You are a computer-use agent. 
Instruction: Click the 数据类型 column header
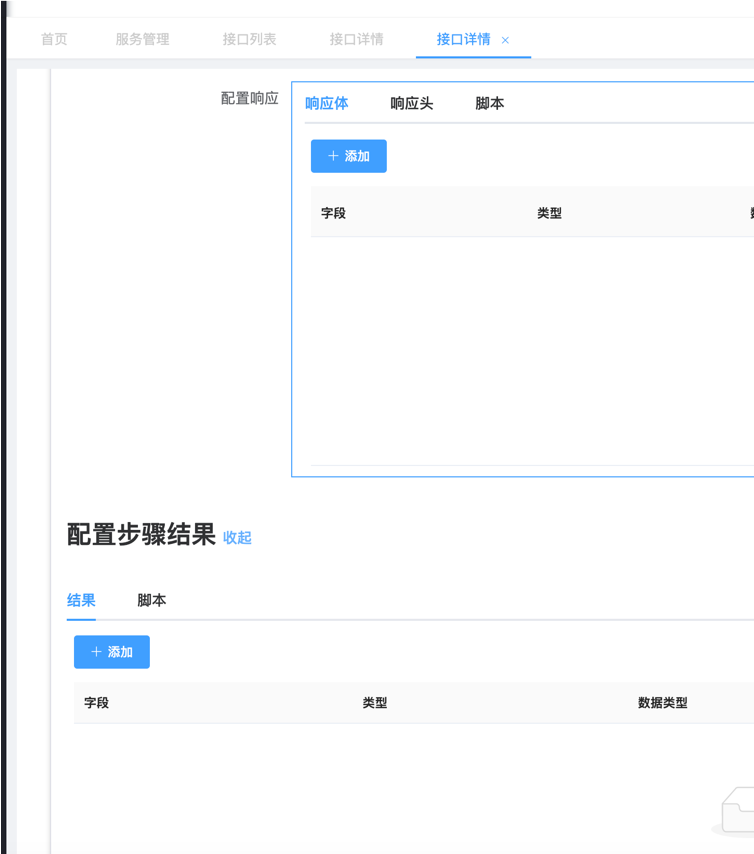(x=662, y=703)
